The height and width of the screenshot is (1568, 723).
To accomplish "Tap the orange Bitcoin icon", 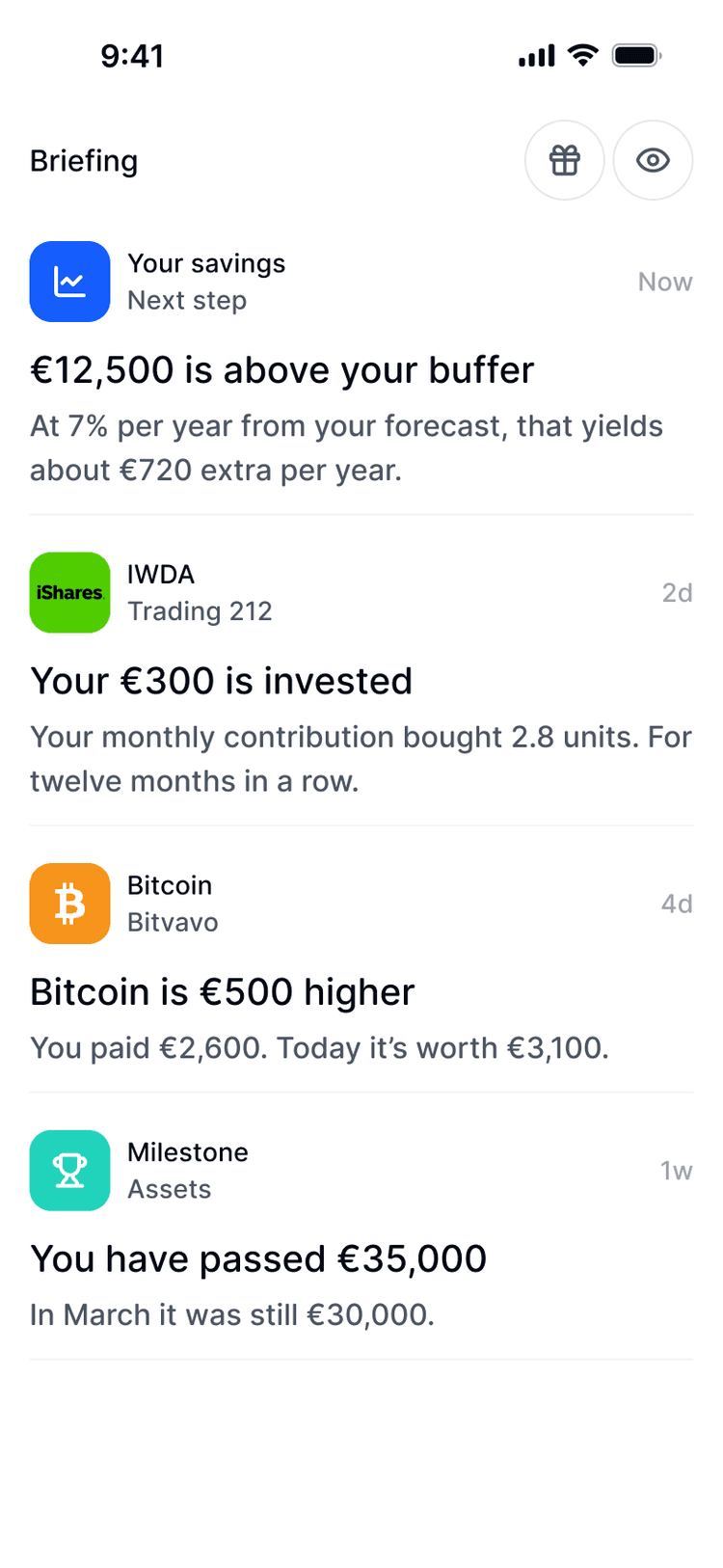I will pos(69,904).
